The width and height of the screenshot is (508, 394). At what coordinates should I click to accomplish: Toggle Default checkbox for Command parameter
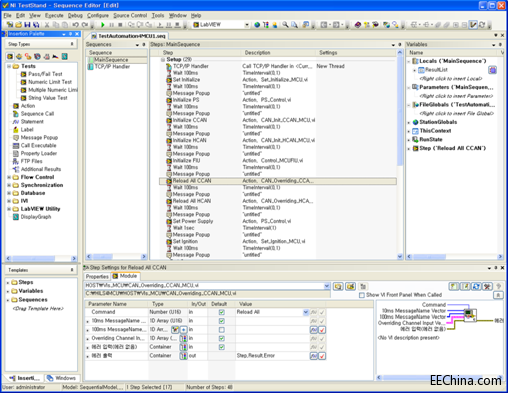(222, 312)
